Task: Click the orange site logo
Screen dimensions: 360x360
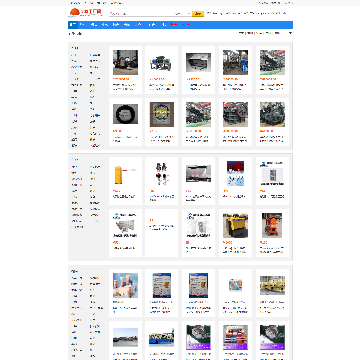Action: click(x=85, y=13)
